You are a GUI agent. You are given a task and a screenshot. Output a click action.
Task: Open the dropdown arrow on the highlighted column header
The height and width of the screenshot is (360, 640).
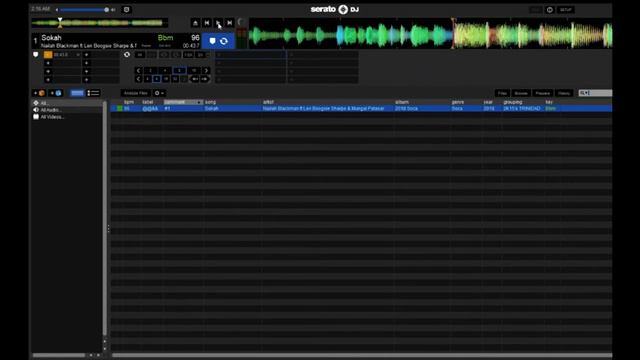(199, 102)
